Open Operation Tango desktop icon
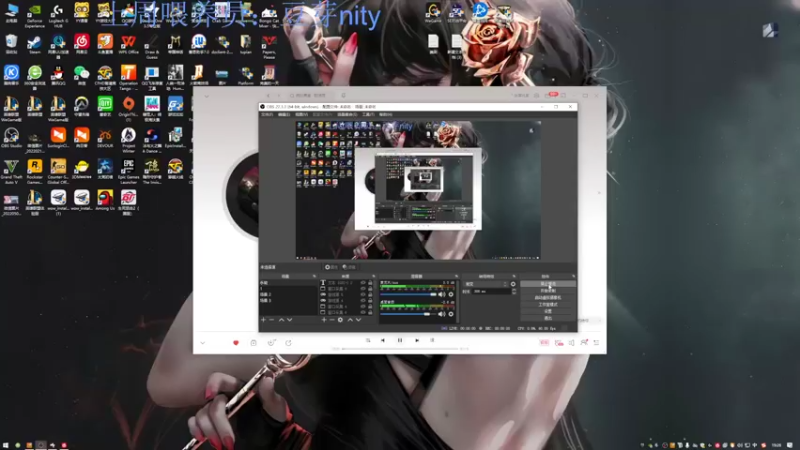The height and width of the screenshot is (450, 800). (x=129, y=78)
